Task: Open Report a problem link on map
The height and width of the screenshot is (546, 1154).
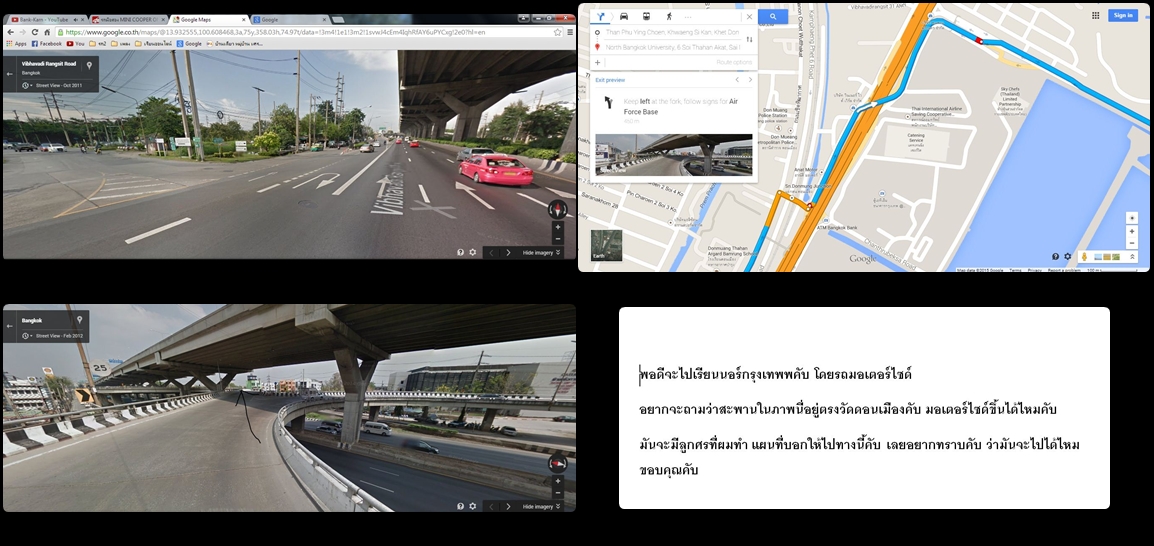Action: [1064, 270]
